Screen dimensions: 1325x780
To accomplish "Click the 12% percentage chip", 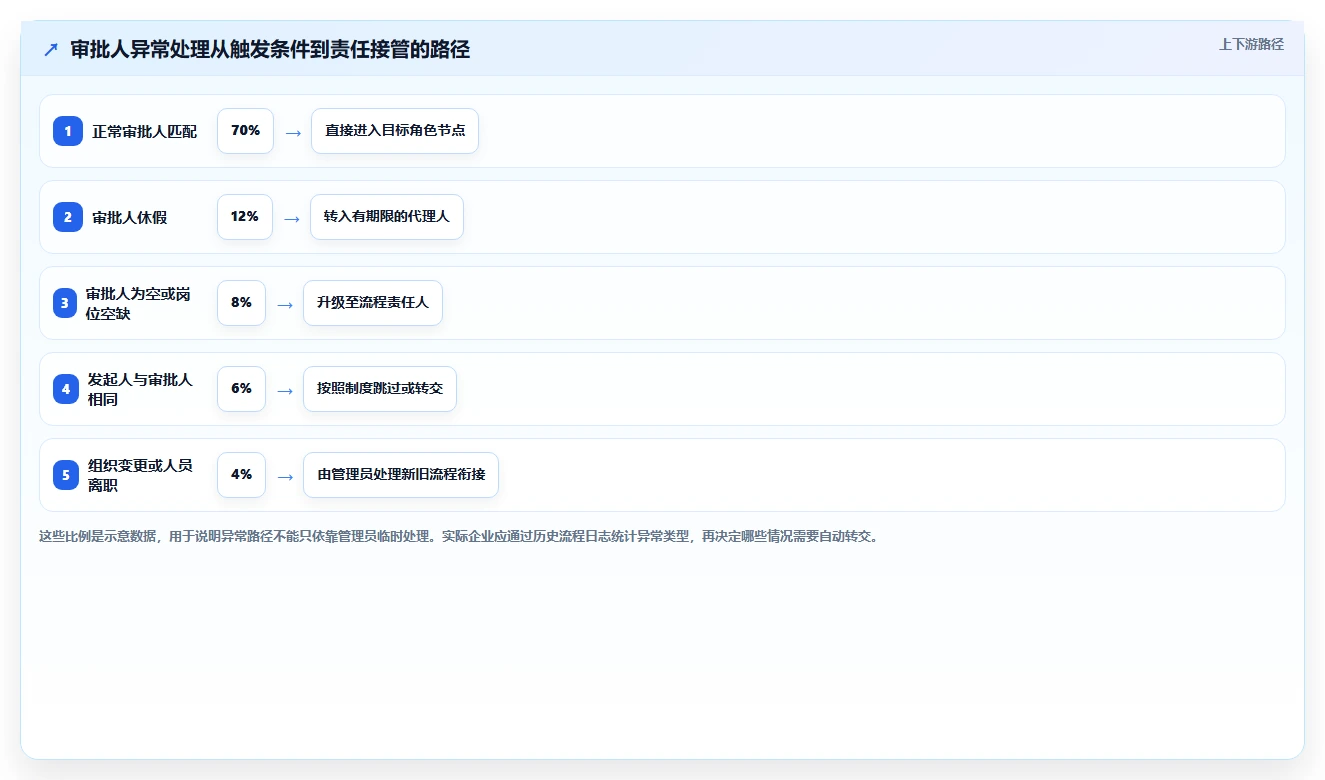I will pyautogui.click(x=245, y=217).
